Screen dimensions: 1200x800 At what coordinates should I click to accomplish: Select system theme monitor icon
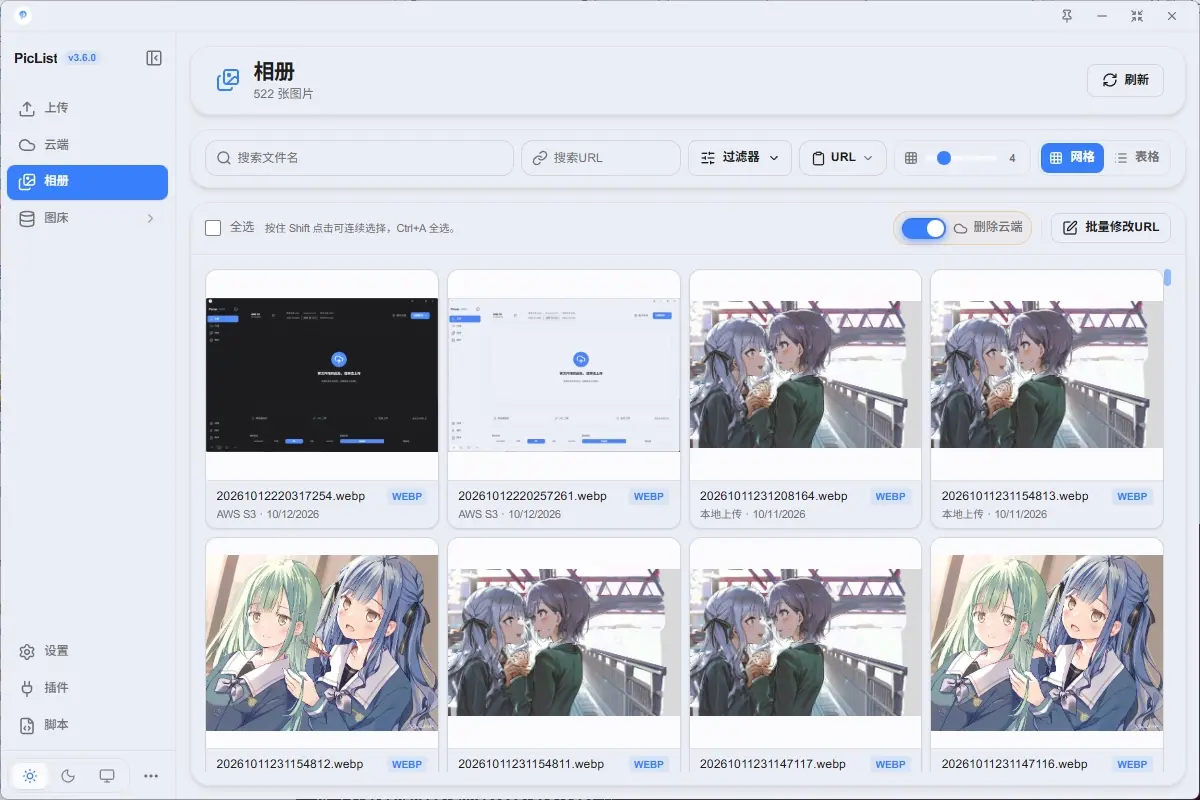click(107, 776)
